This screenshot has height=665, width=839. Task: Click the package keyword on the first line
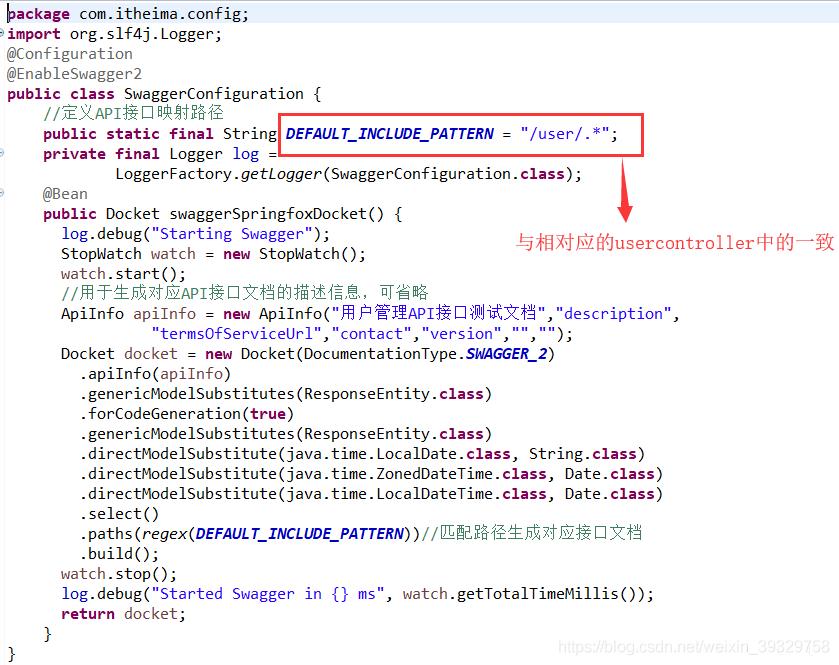point(39,14)
